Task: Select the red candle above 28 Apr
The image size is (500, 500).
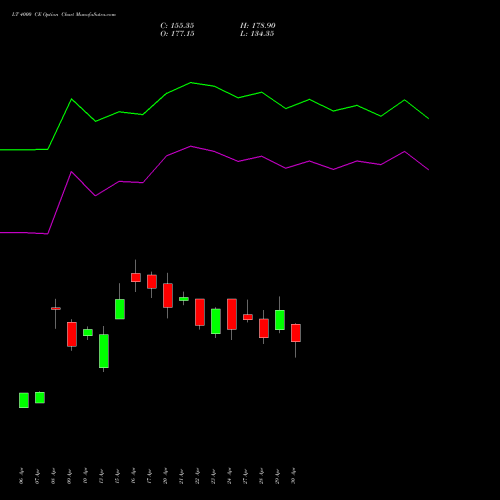Action: click(264, 328)
